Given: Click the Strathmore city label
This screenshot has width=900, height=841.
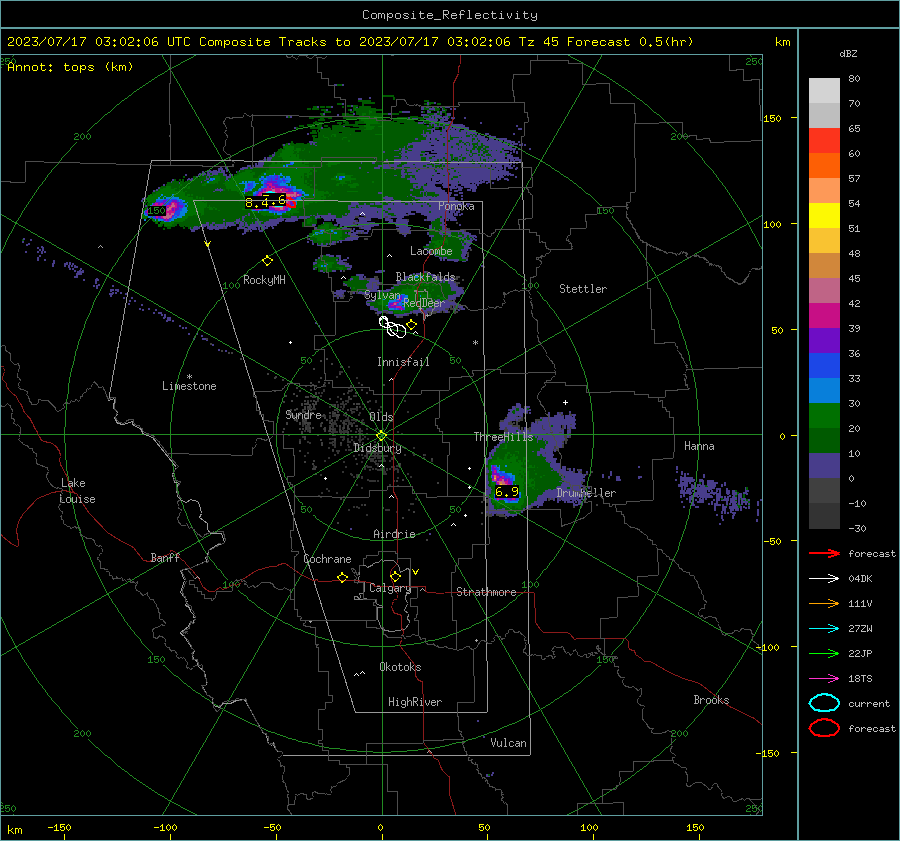Looking at the screenshot, I should [486, 592].
